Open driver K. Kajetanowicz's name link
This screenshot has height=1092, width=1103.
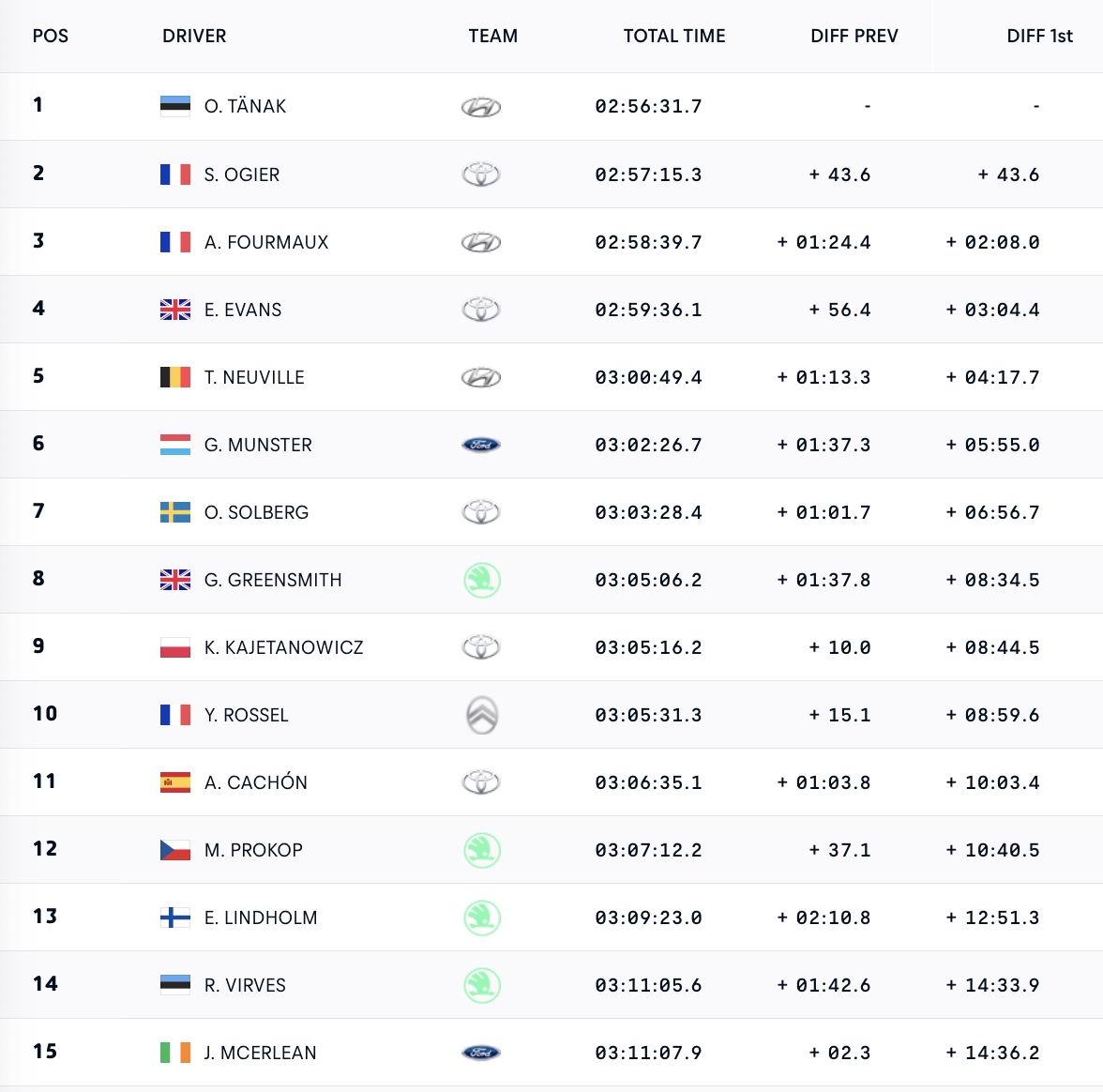[283, 647]
